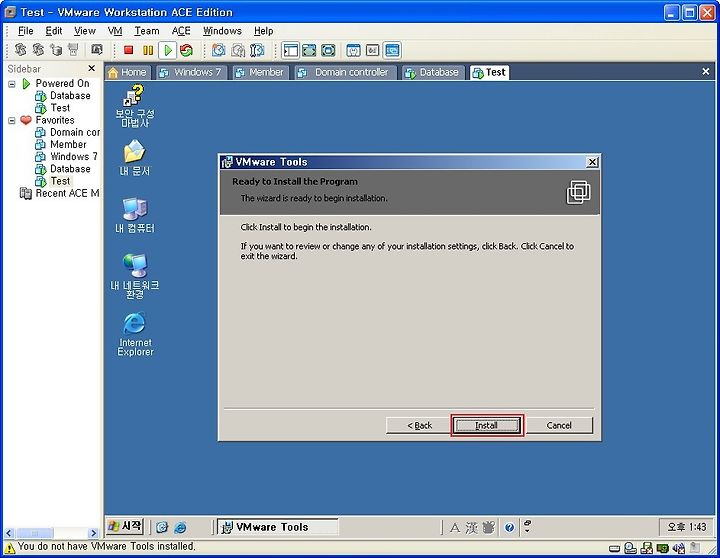Click the last highlighted toolbar view icon
Screen dimensions: 720x558
[x=392, y=50]
